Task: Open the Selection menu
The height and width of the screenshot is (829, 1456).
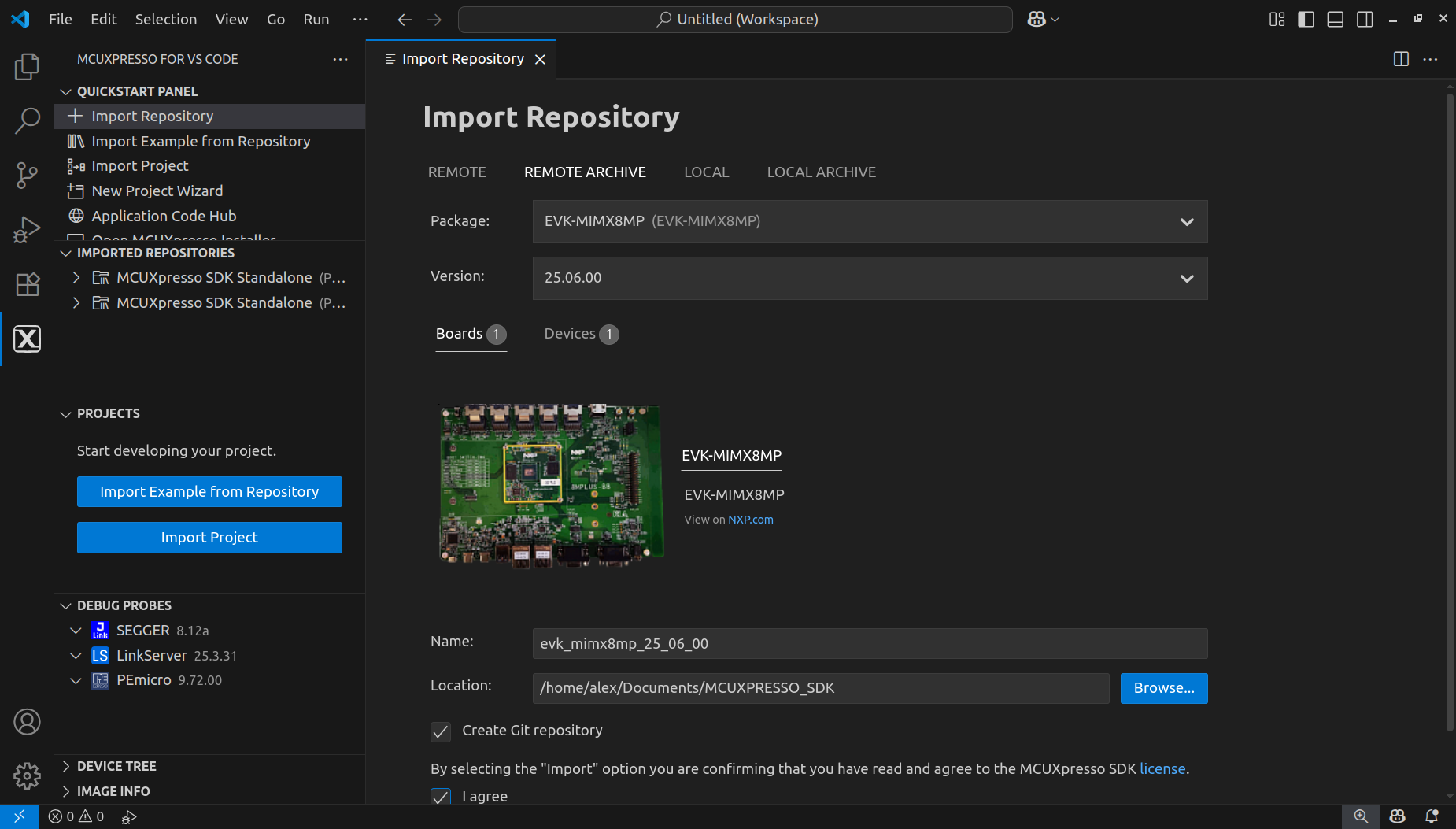Action: [166, 19]
